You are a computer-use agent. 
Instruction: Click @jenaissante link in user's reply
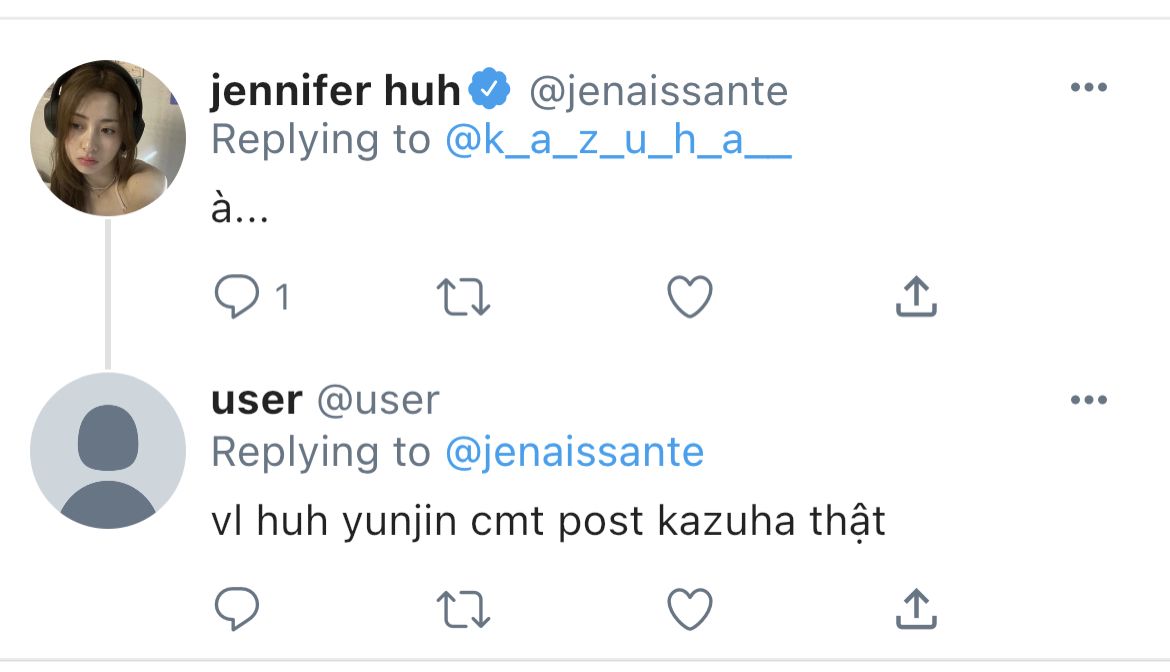point(574,452)
